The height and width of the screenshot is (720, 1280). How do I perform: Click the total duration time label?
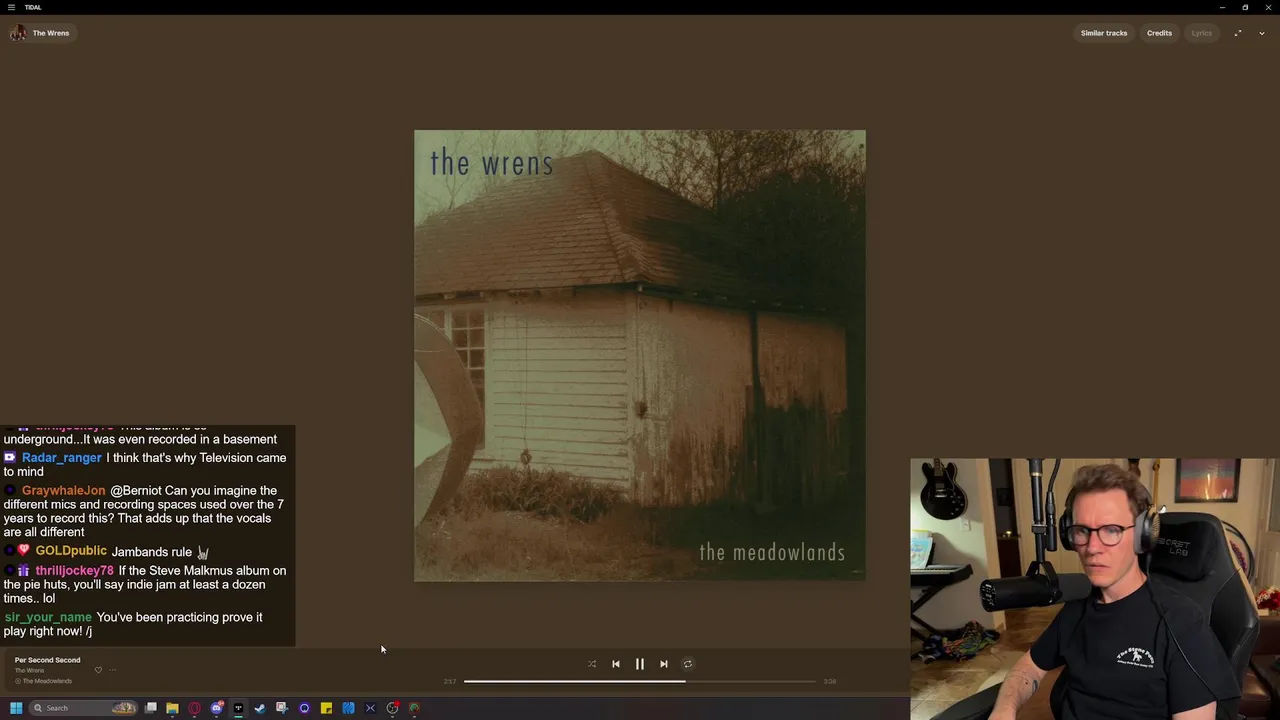830,681
